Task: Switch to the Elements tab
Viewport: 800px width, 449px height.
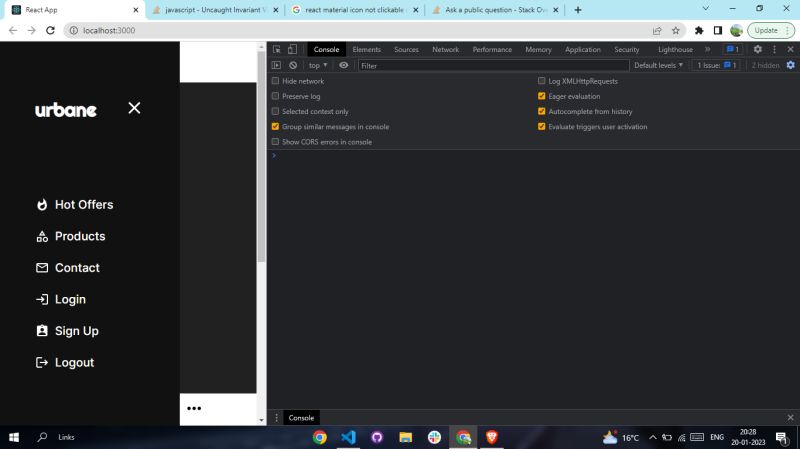Action: (367, 49)
